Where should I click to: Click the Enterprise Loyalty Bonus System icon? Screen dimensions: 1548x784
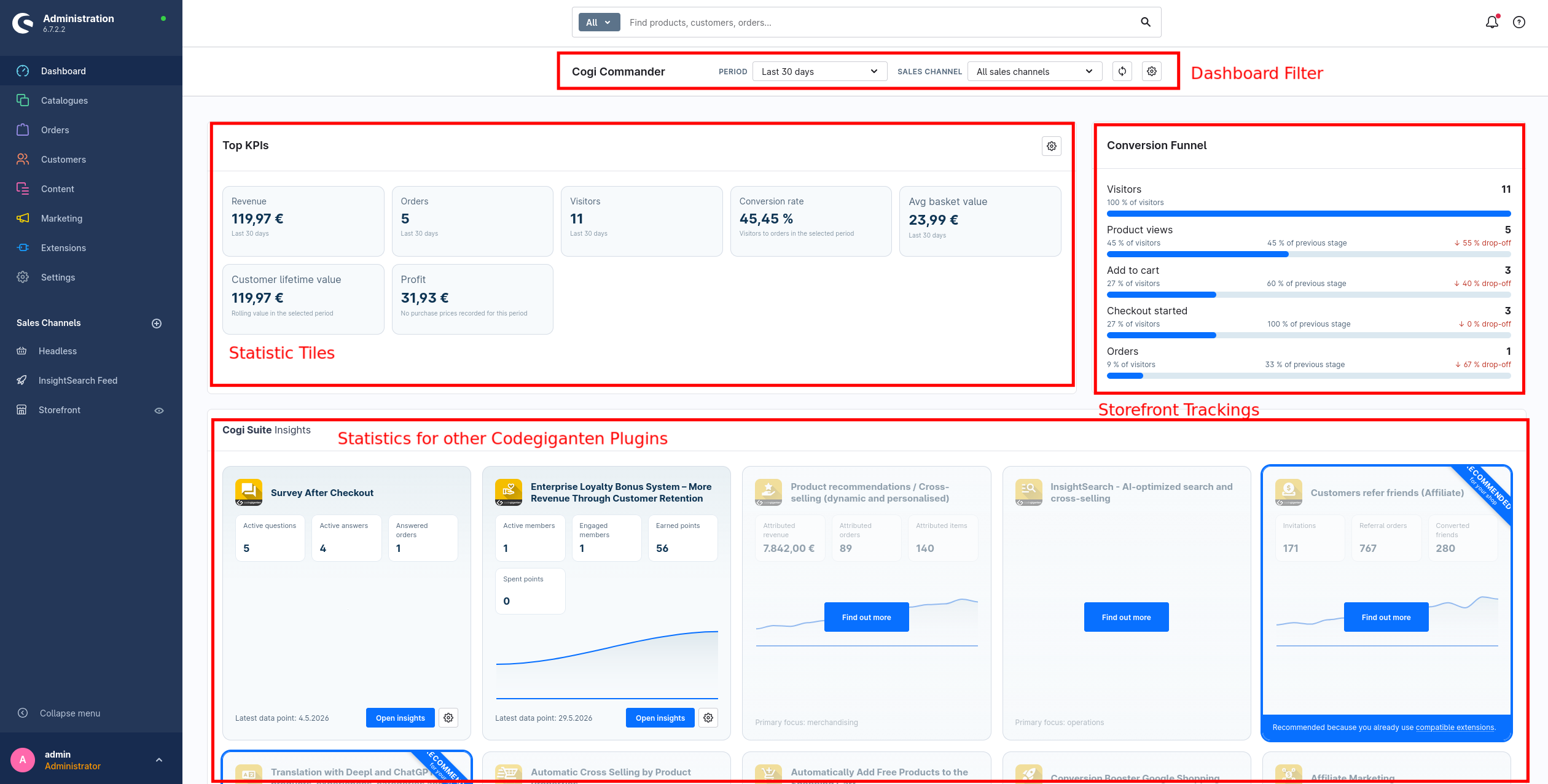coord(509,492)
